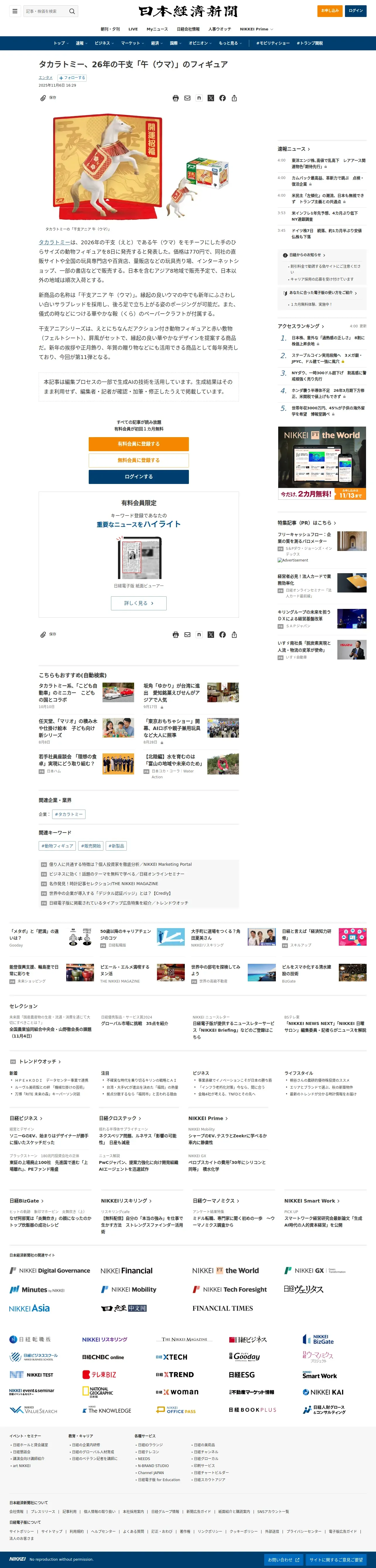Click the print icon above the article image
Viewport: 376px width, 1568px height.
click(x=175, y=98)
